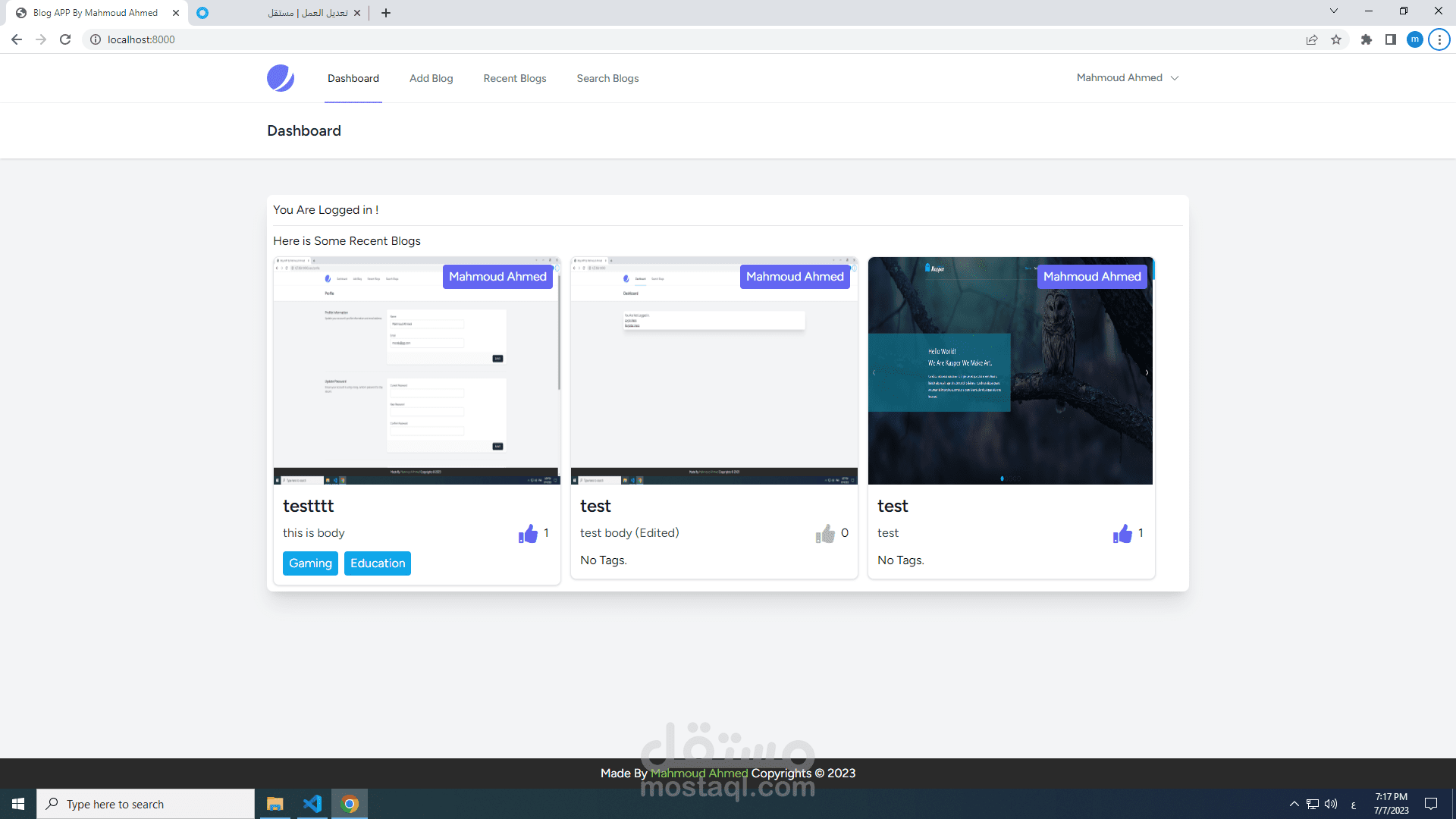The width and height of the screenshot is (1456, 819).
Task: Click the bookmark star in the address bar
Action: point(1337,39)
